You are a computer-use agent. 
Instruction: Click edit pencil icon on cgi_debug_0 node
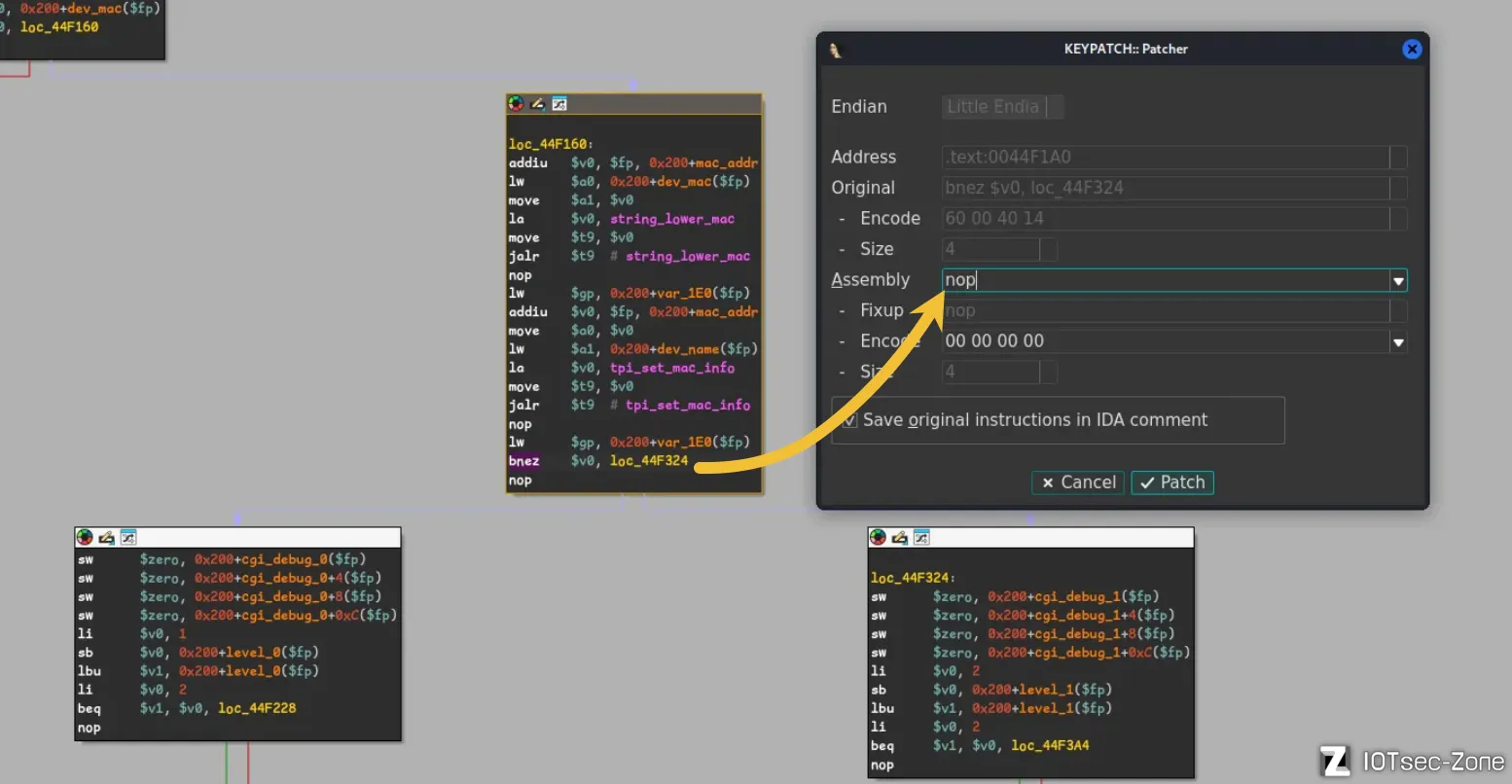pos(106,537)
